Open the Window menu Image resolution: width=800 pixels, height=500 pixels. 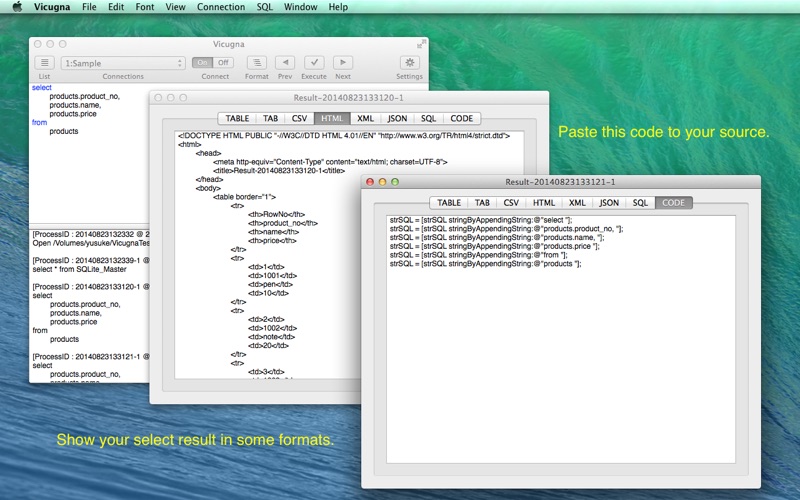pos(300,7)
